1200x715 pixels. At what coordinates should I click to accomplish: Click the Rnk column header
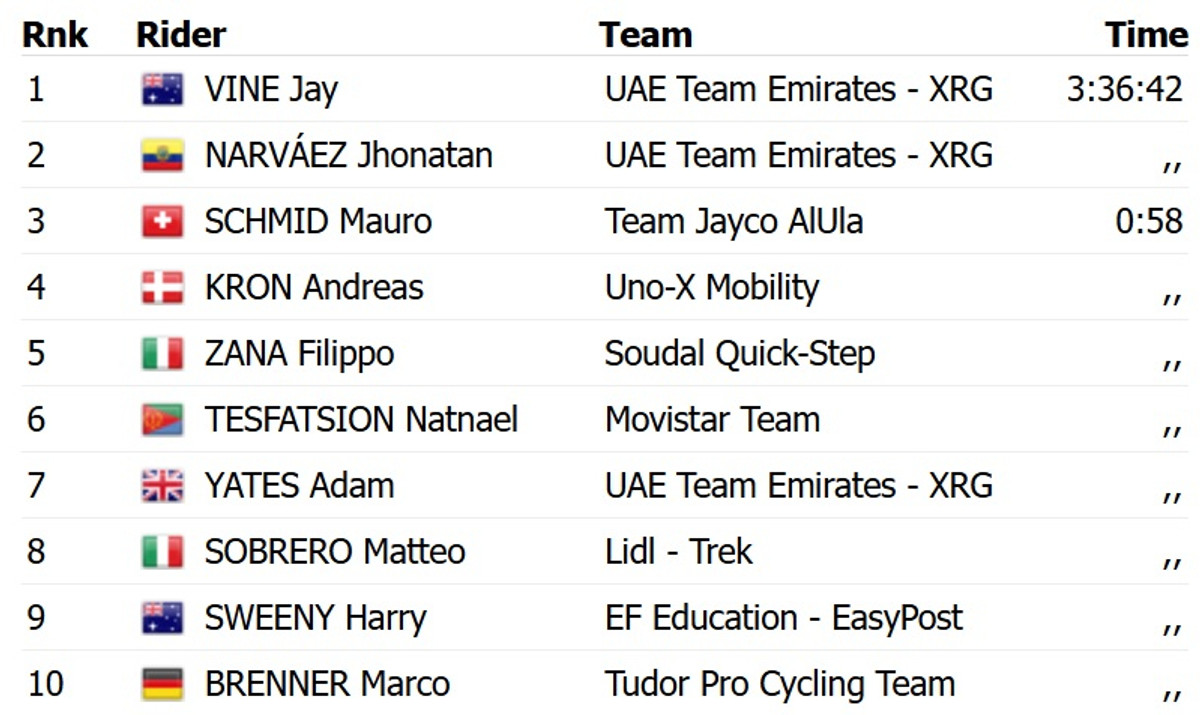tap(55, 35)
